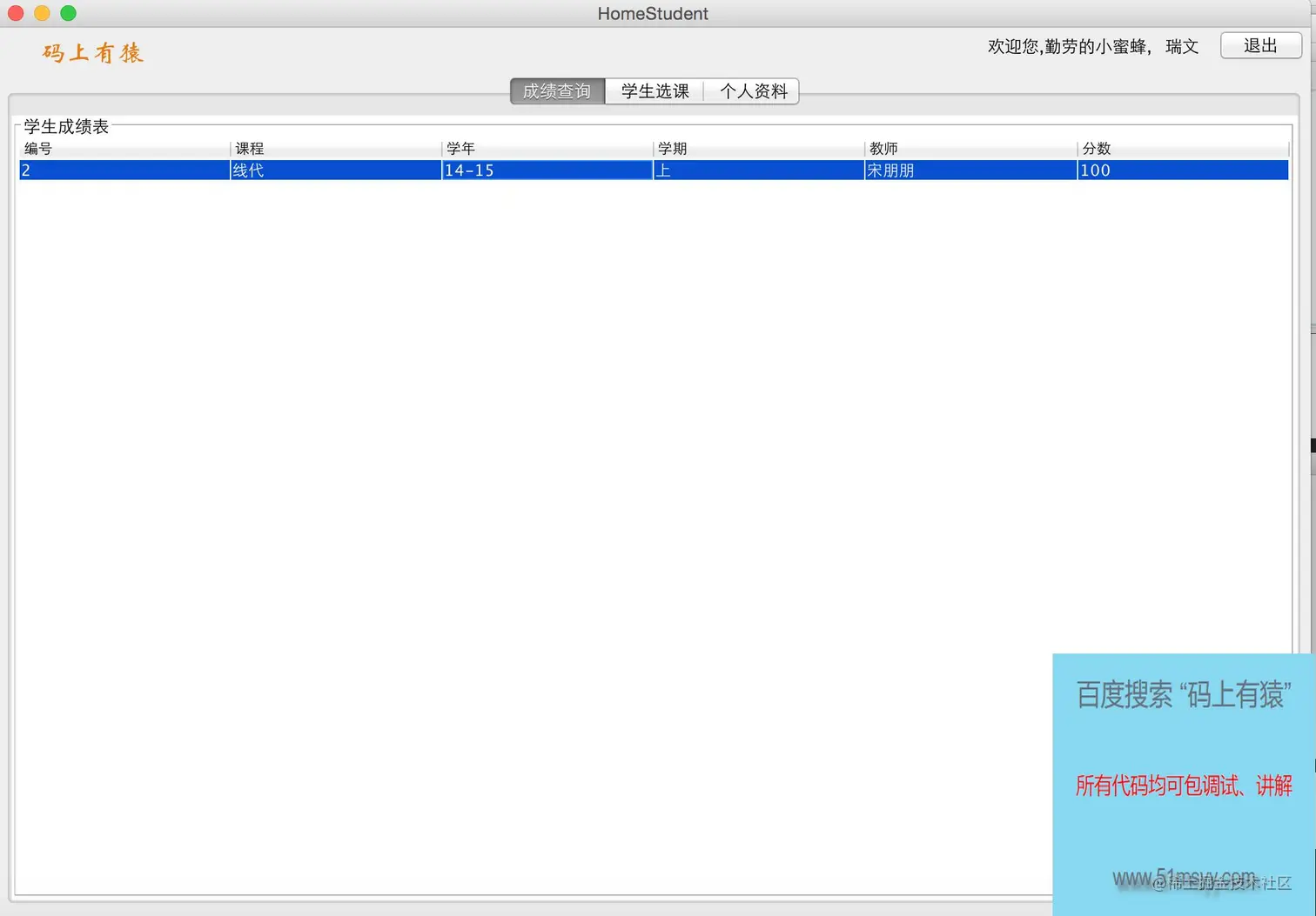
Task: Open the 个人资料 tab
Action: coord(753,91)
